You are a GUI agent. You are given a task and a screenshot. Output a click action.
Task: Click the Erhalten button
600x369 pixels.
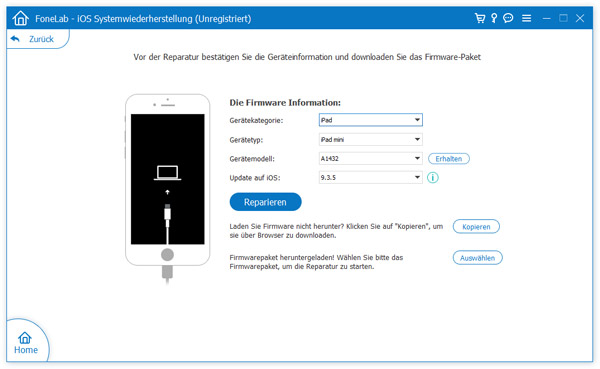pyautogui.click(x=448, y=158)
